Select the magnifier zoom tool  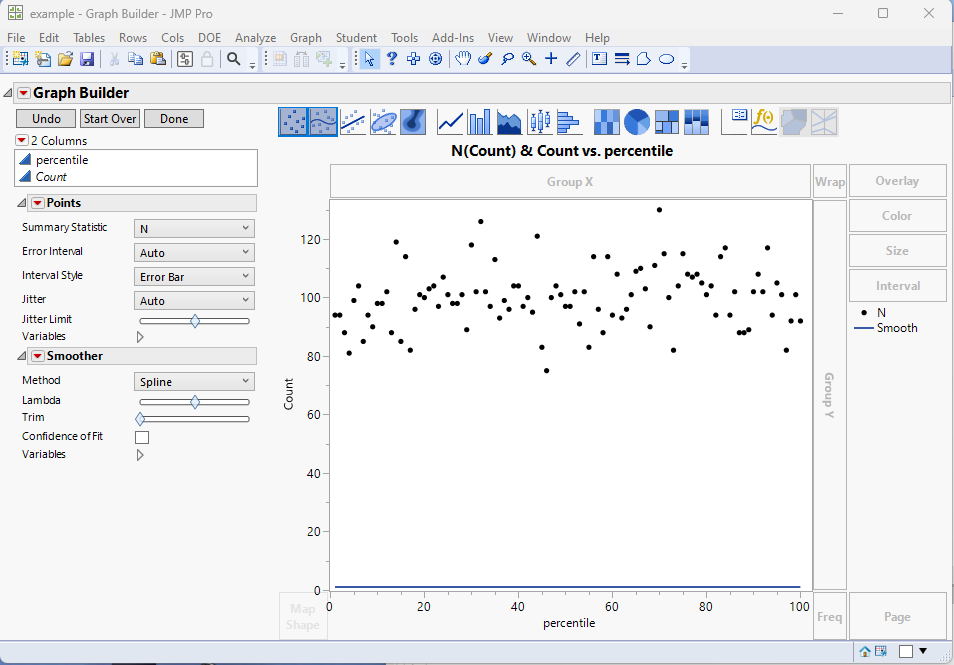coord(528,59)
